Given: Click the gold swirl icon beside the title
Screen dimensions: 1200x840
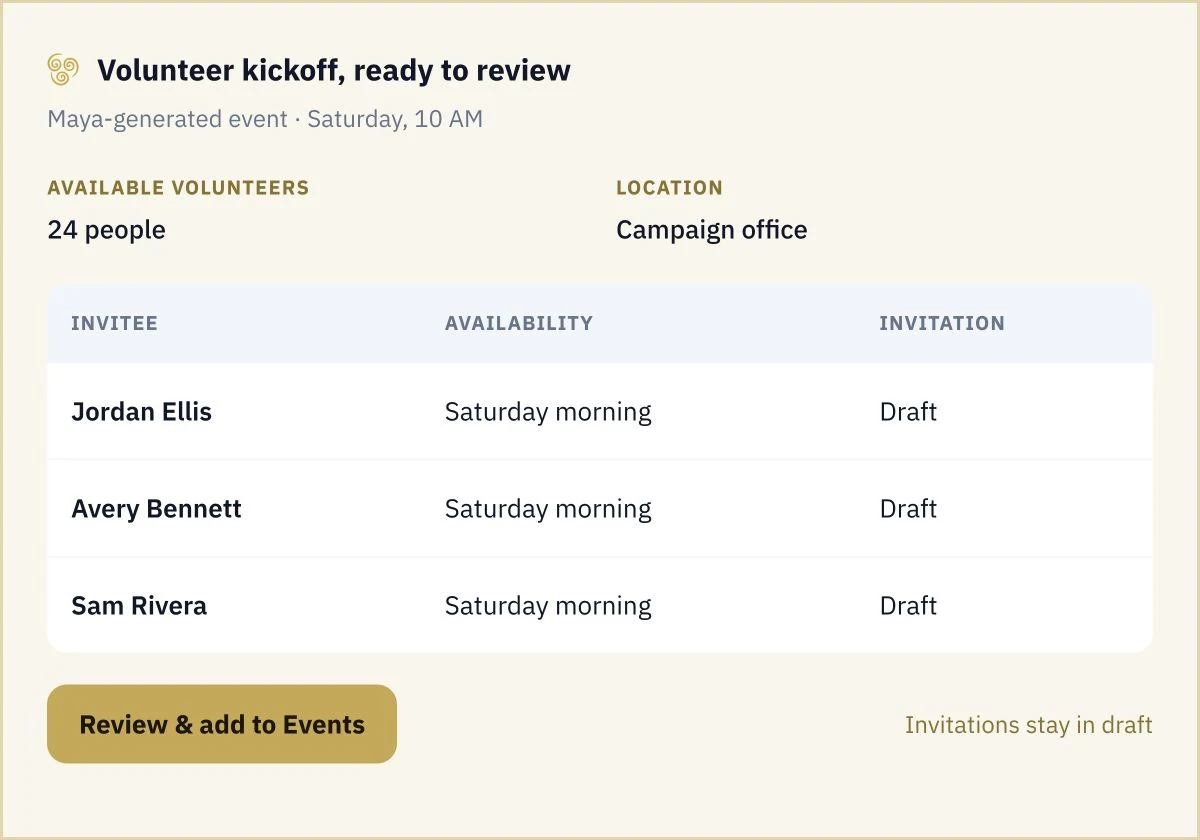Looking at the screenshot, I should coord(63,70).
